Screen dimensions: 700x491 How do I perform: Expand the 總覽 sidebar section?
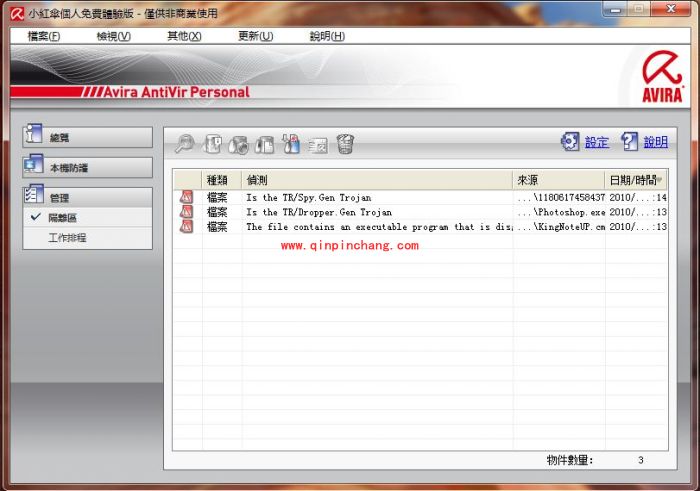(87, 137)
